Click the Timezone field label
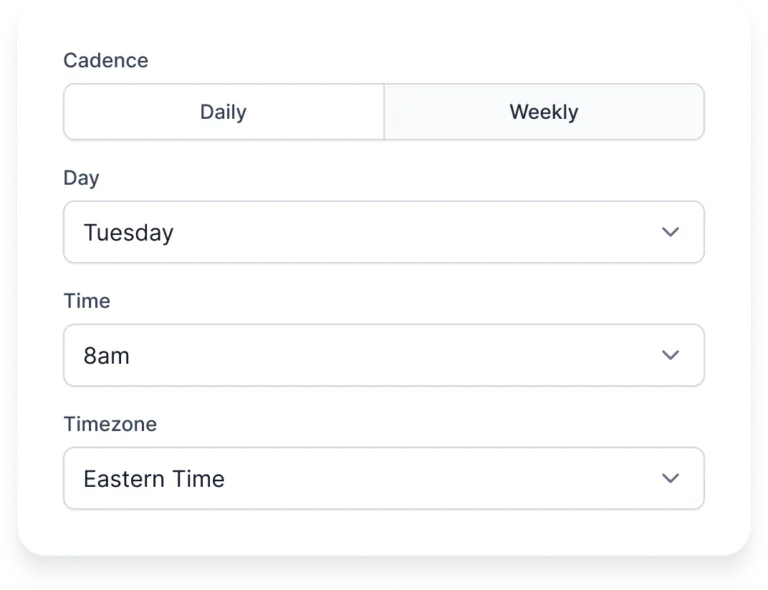Image resolution: width=768 pixels, height=590 pixels. [110, 424]
